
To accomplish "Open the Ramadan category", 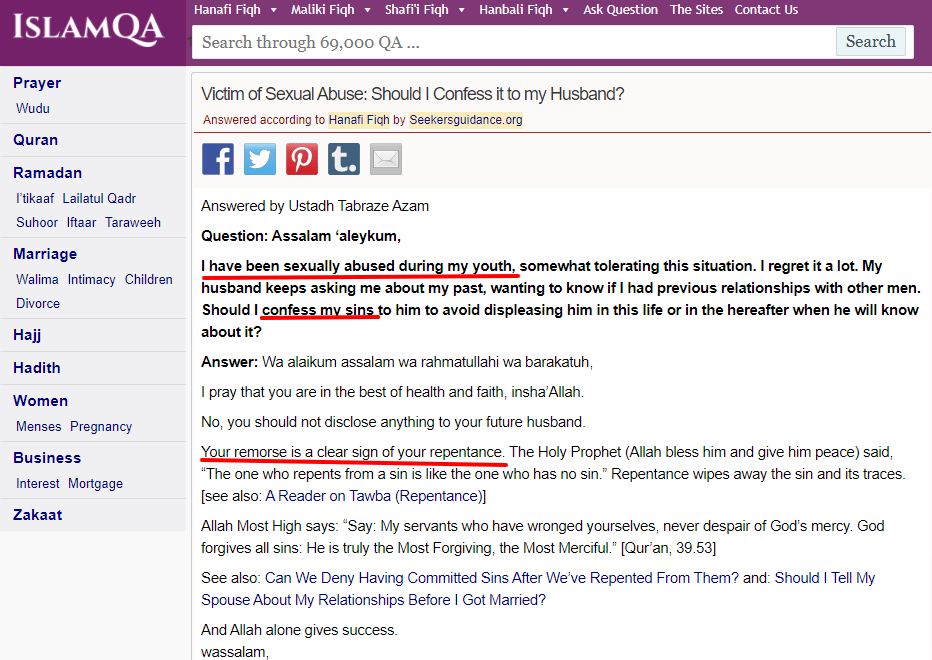I will click(48, 173).
